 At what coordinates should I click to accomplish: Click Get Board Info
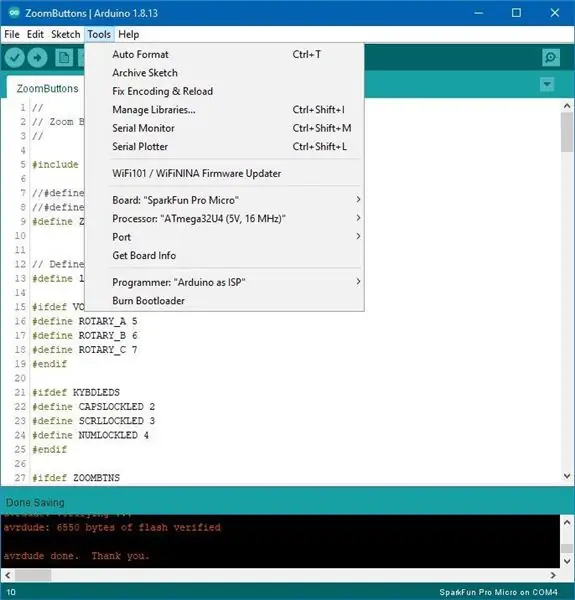pyautogui.click(x=236, y=255)
